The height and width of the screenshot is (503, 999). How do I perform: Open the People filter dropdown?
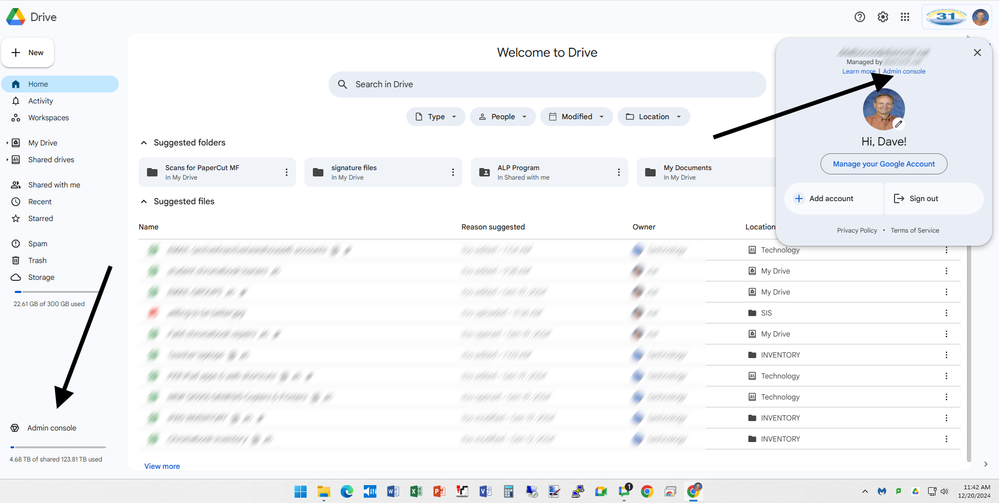point(502,117)
